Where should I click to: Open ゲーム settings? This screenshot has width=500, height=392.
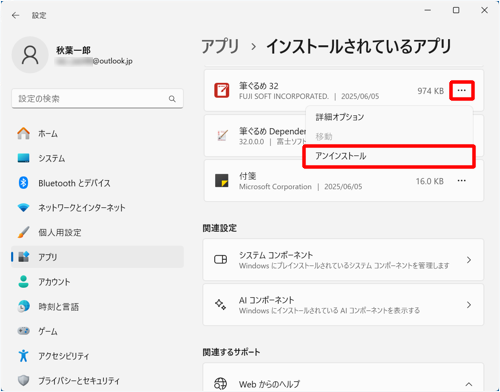(x=97, y=331)
